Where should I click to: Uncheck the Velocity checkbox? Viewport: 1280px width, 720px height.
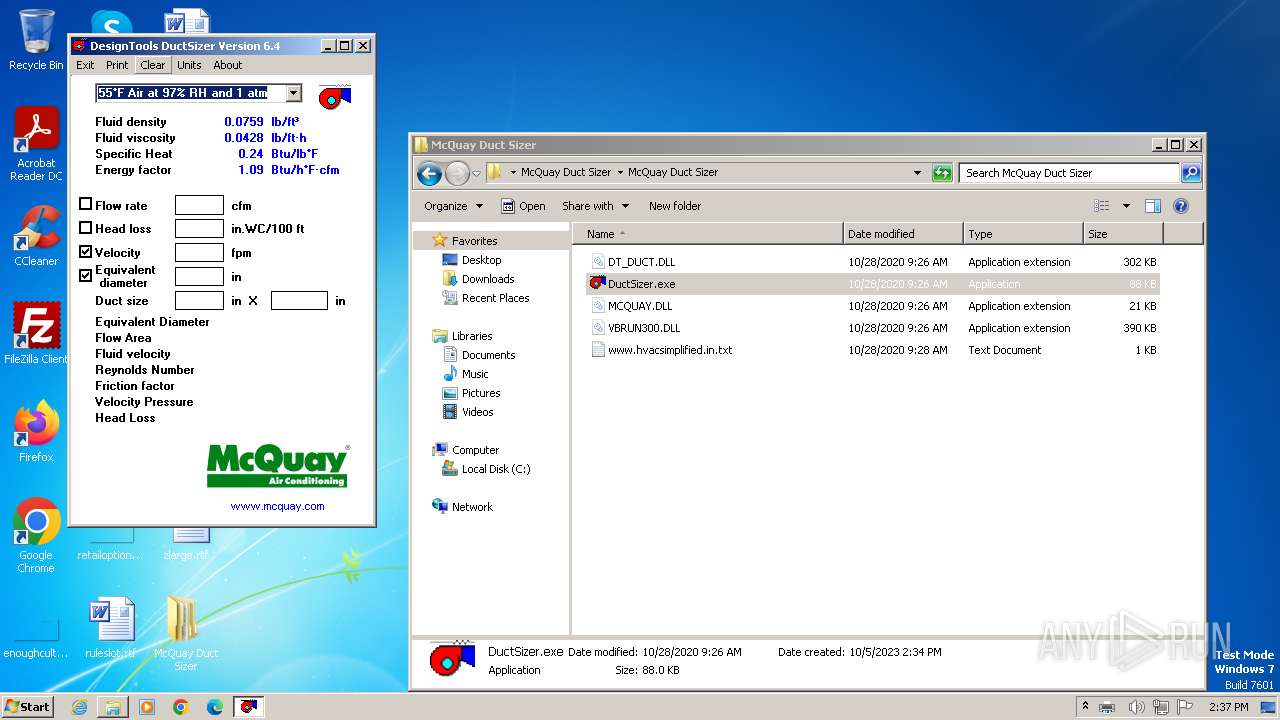tap(86, 252)
